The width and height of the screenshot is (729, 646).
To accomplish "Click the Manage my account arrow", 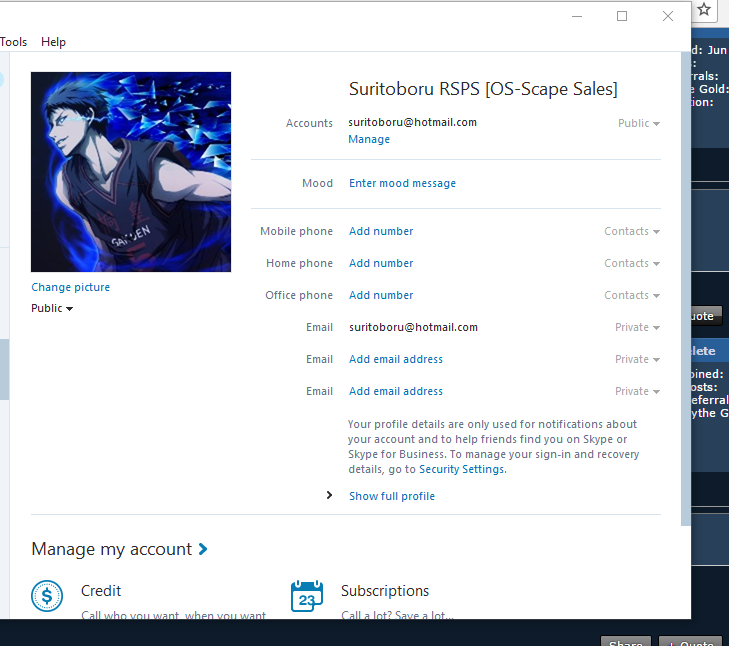I will (203, 549).
